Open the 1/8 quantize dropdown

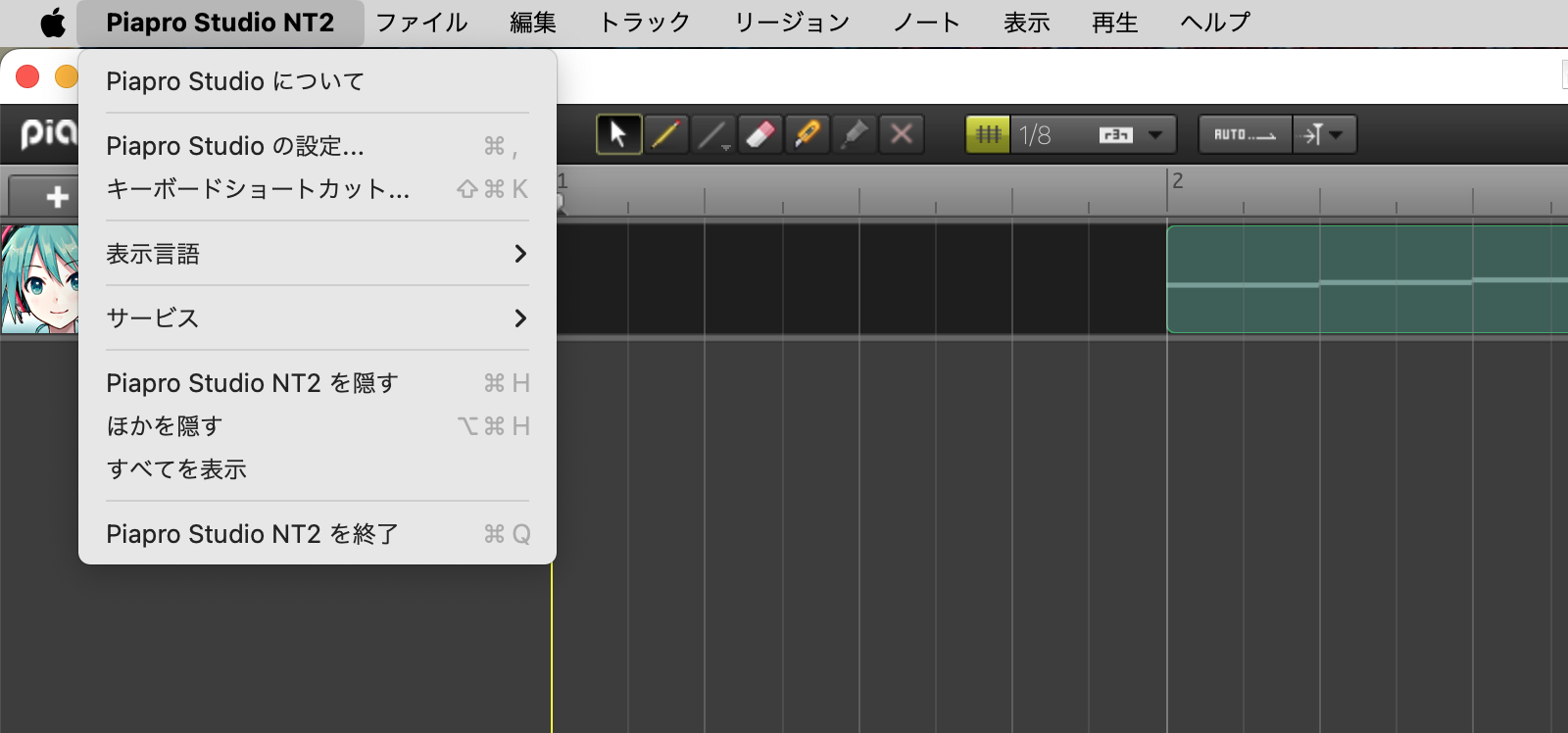(1155, 134)
